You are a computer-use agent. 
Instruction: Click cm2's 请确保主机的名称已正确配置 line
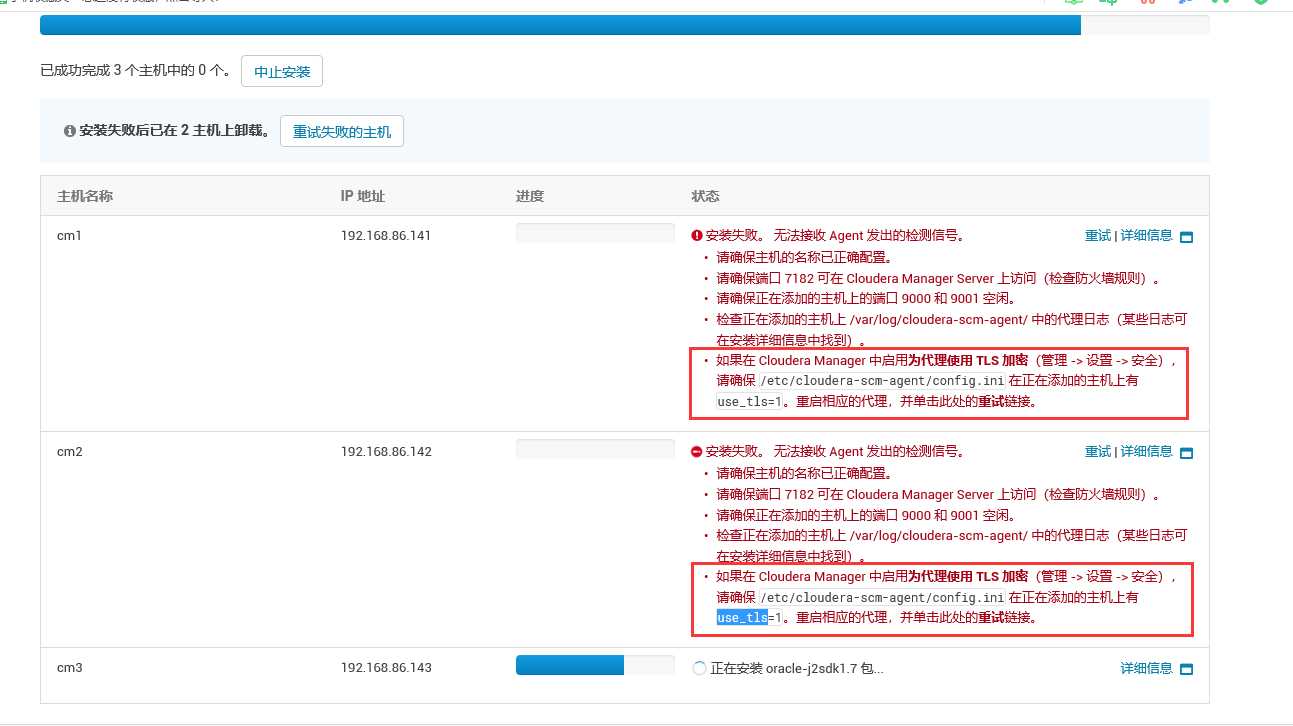coord(804,473)
